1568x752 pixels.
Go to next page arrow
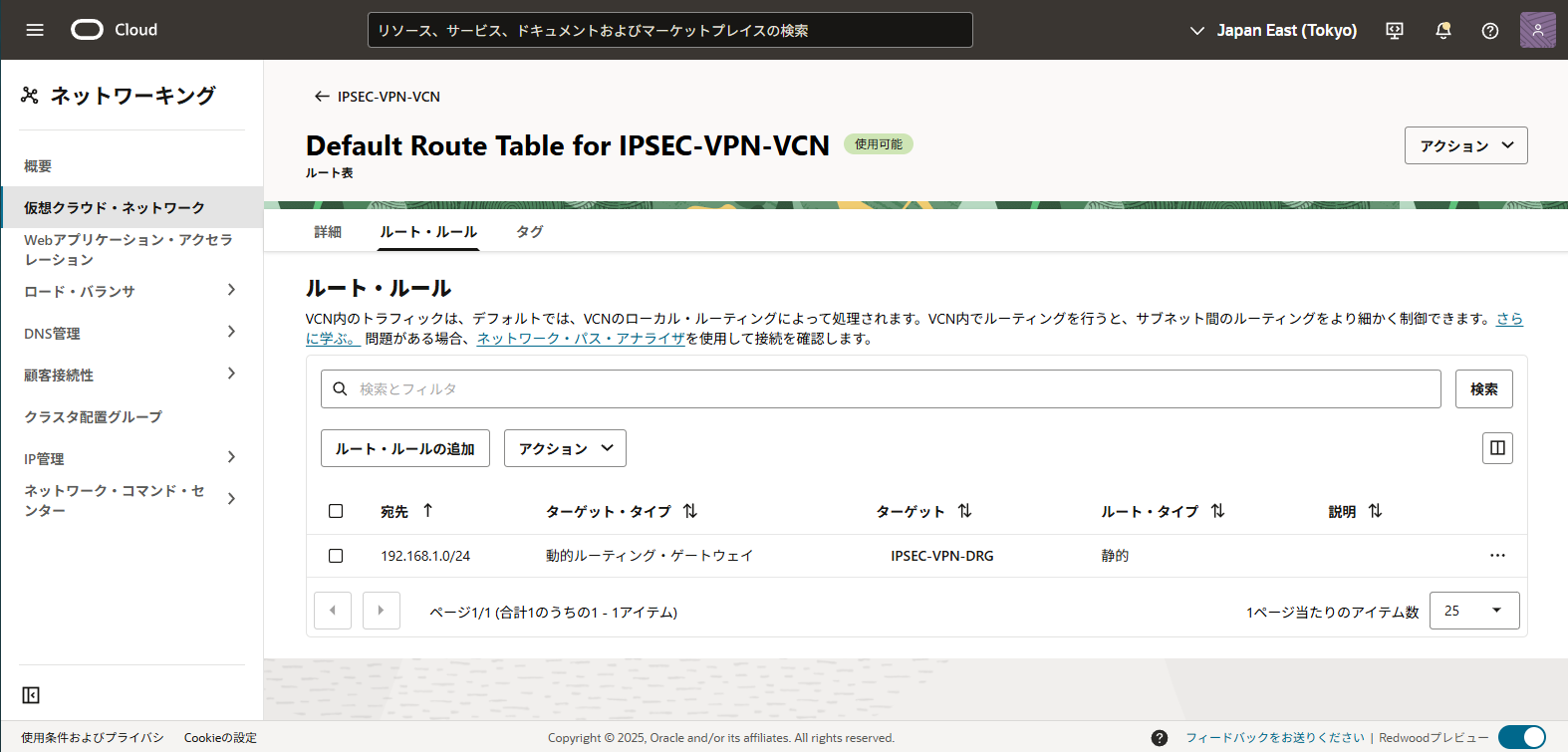[x=382, y=611]
